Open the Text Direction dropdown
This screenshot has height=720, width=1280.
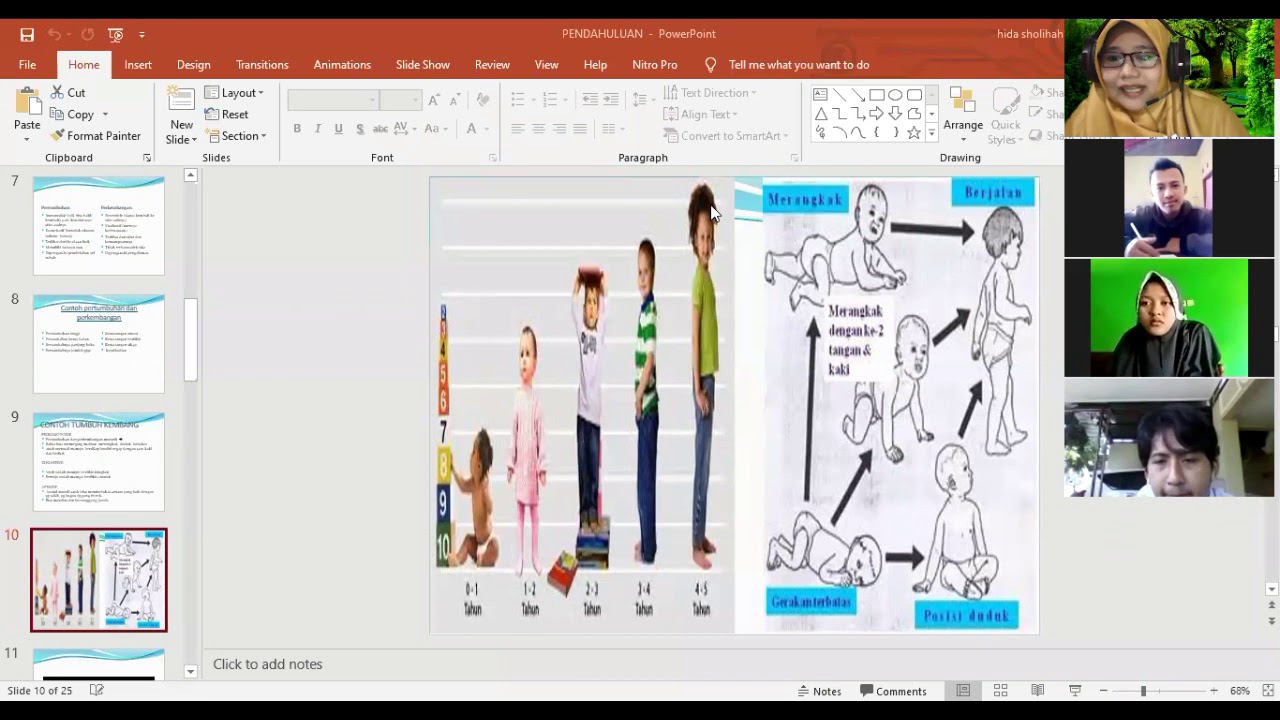710,93
